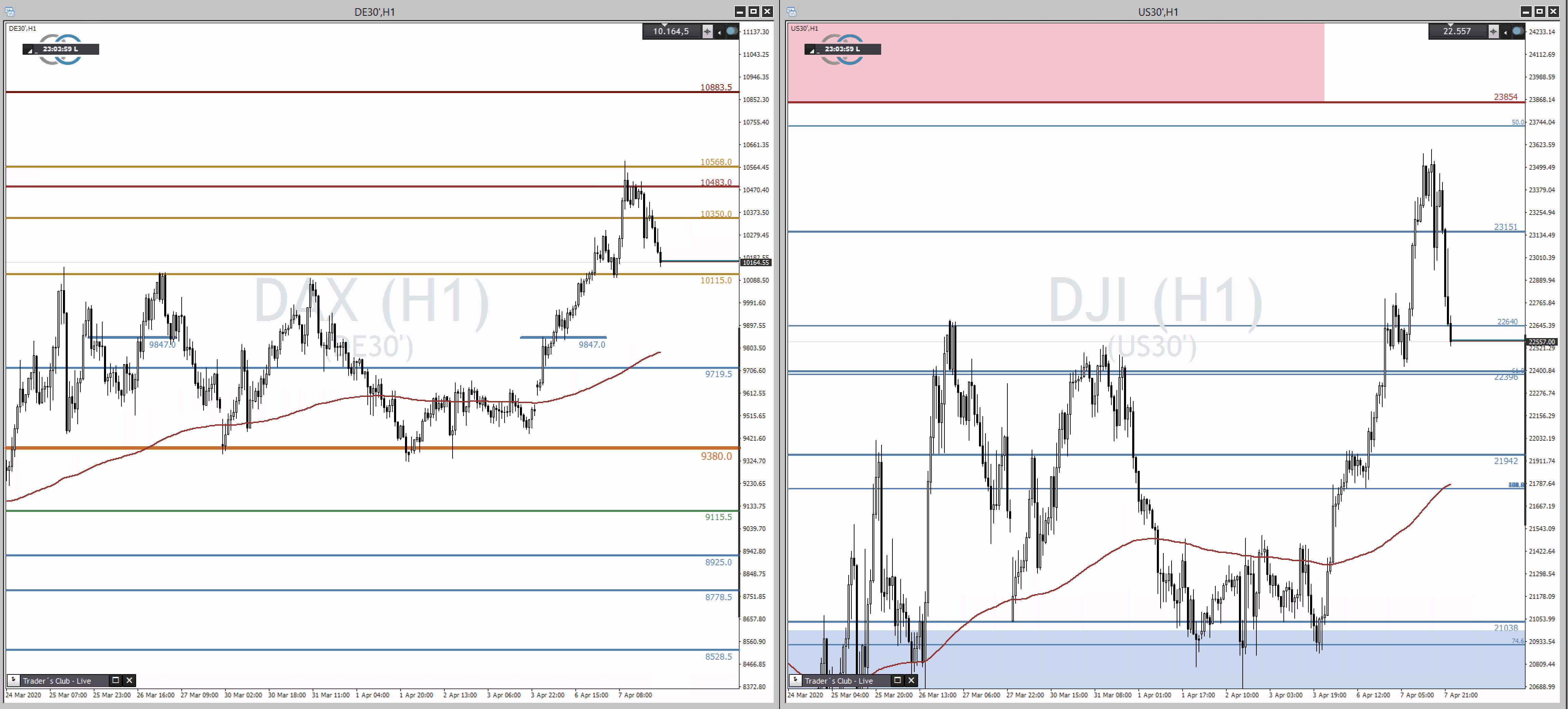Click the US30',H1 window title bar
1568x709 pixels.
tap(1158, 12)
